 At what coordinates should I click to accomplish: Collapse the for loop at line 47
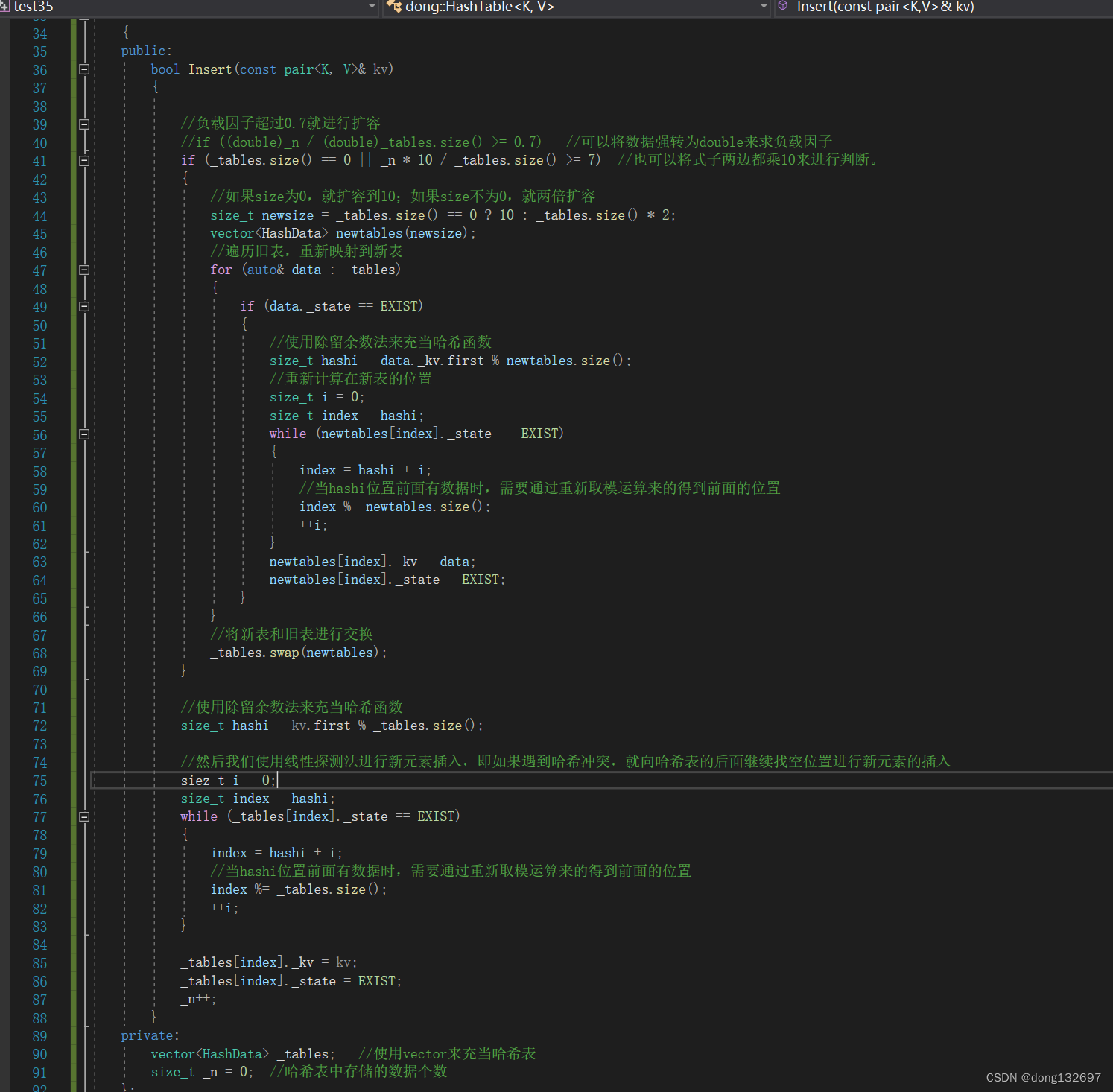coord(84,270)
